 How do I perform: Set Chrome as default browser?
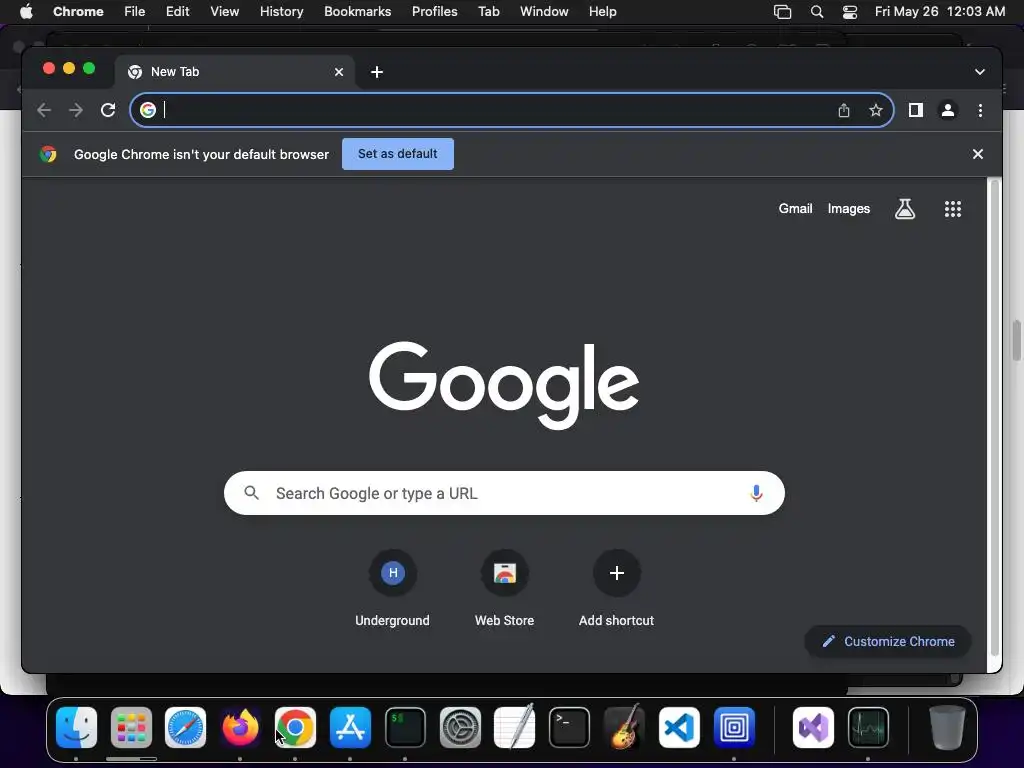398,154
